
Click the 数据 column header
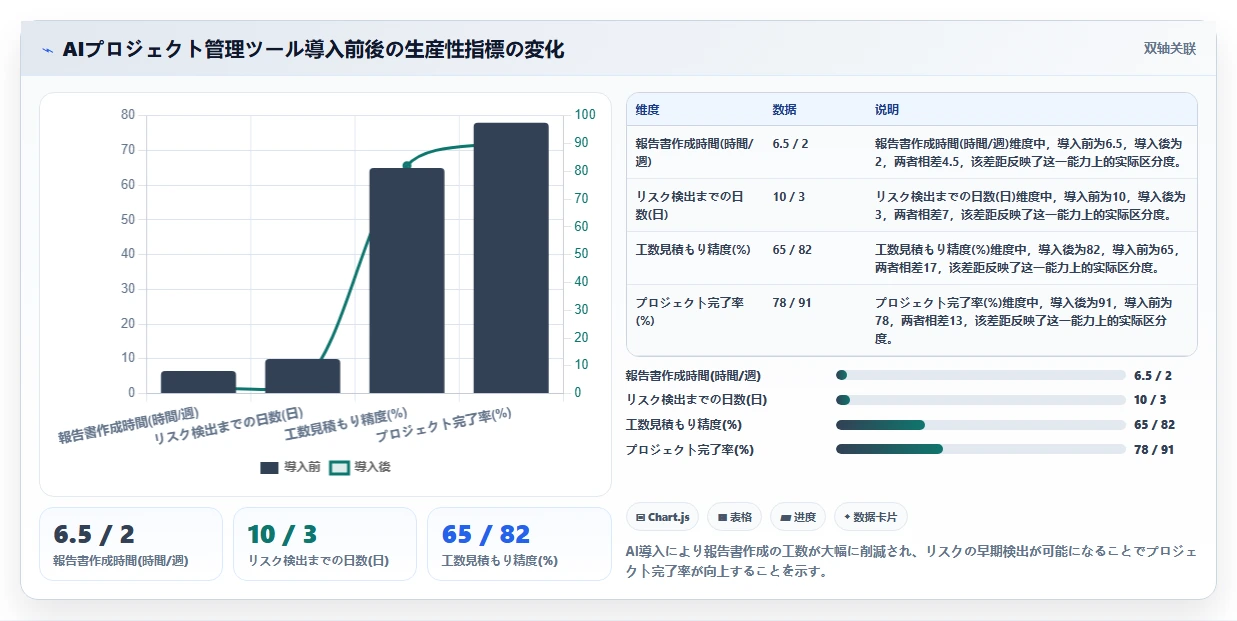pos(784,109)
